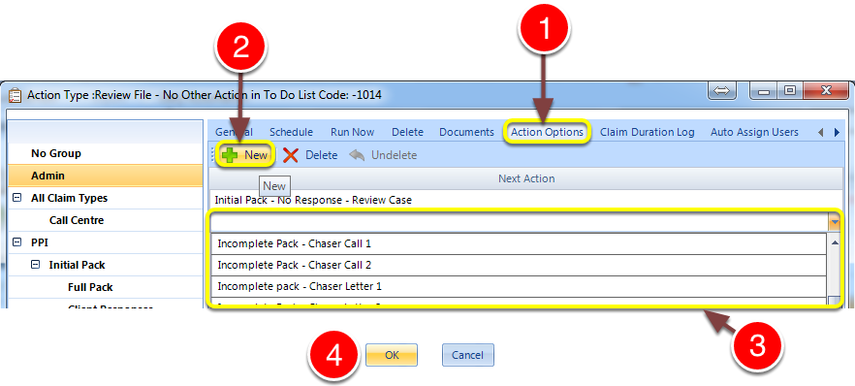The width and height of the screenshot is (855, 386).
Task: Restore the window with the maximize button
Action: pyautogui.click(x=790, y=91)
